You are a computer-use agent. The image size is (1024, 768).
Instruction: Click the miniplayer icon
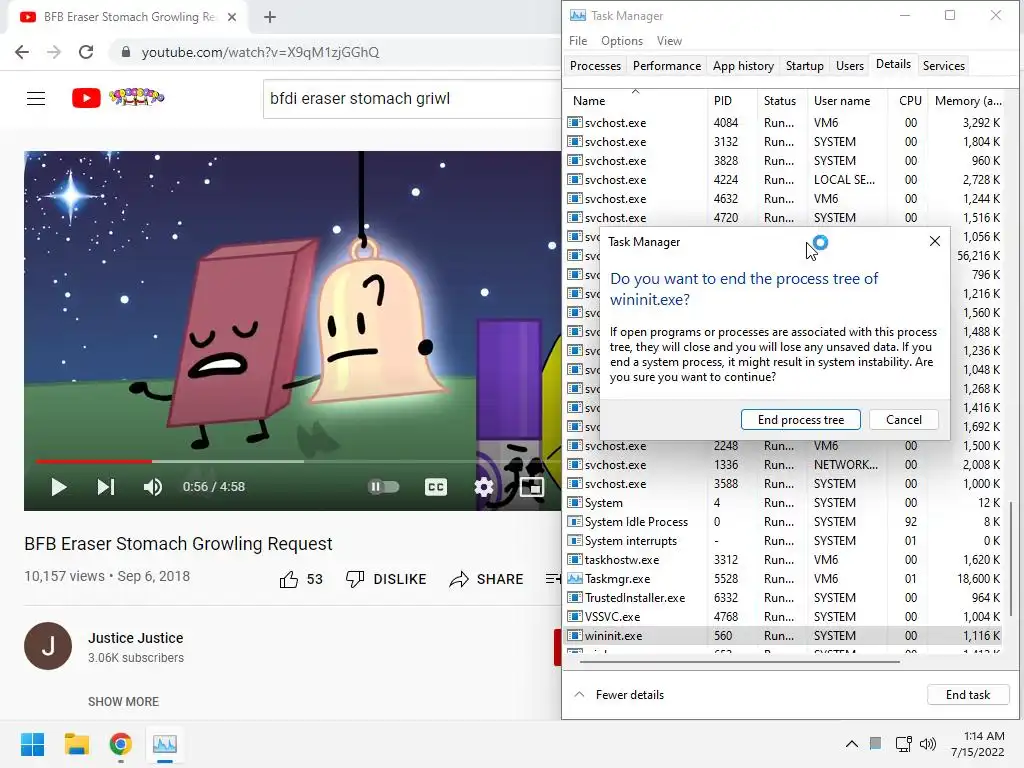(x=532, y=487)
